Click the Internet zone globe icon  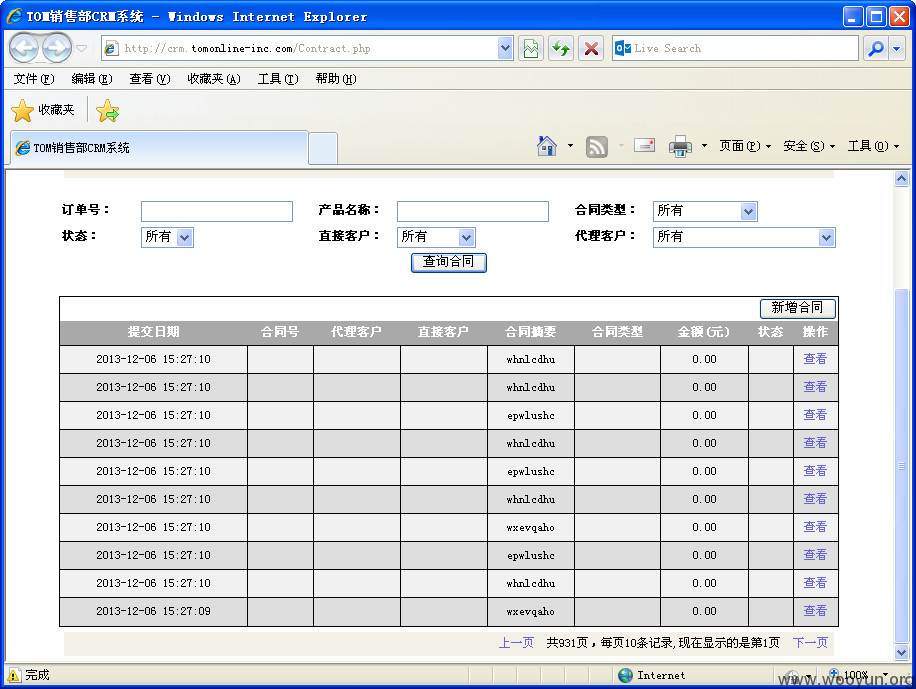click(625, 675)
